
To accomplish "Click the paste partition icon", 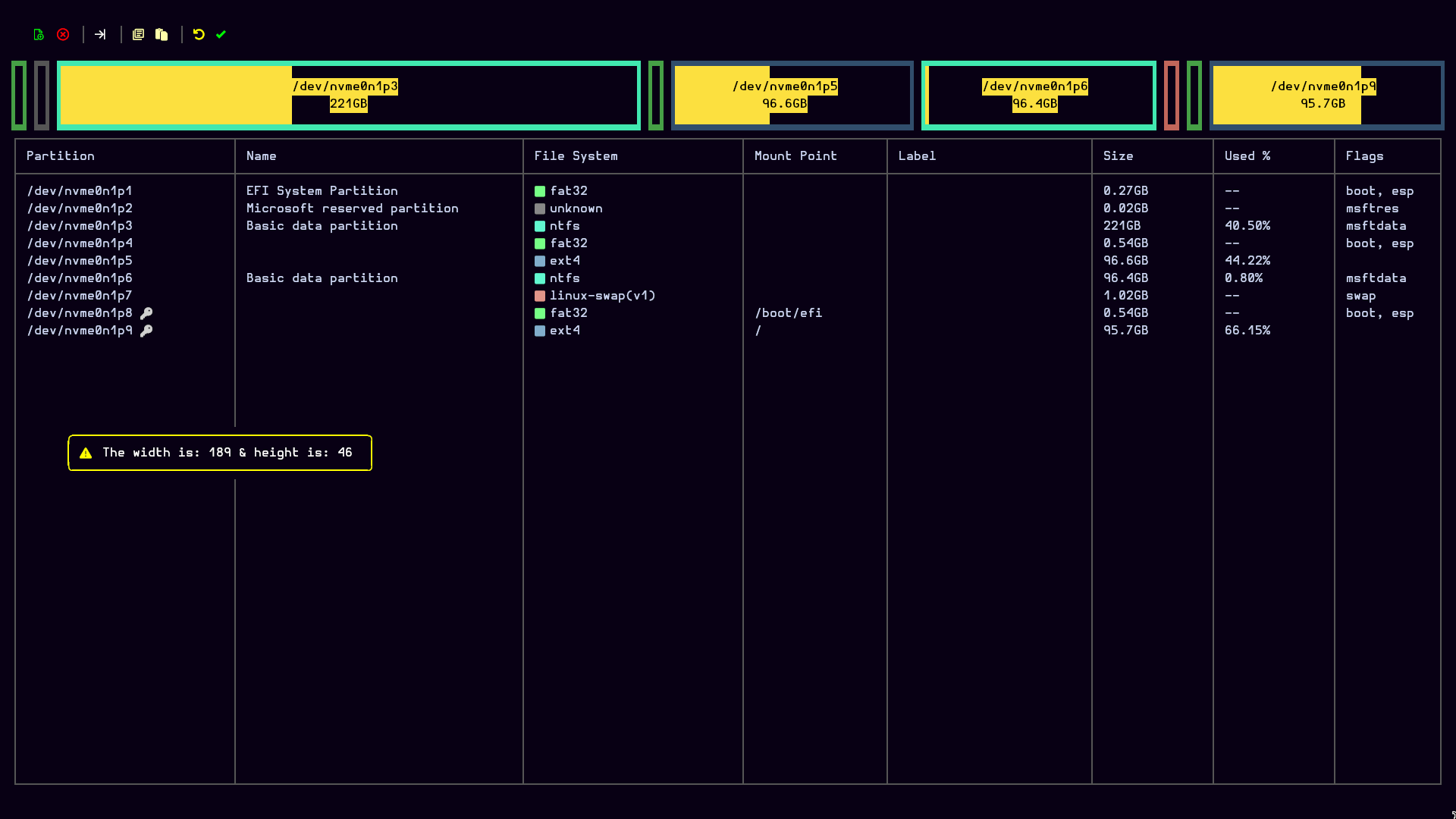I will click(x=162, y=35).
